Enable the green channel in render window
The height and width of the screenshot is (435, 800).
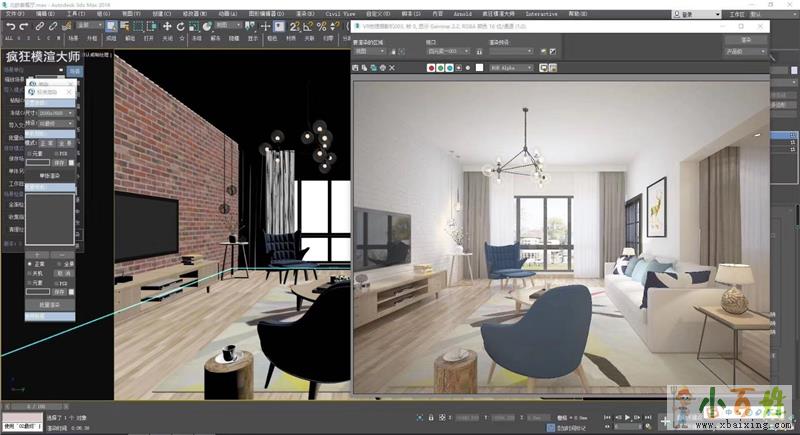point(441,68)
